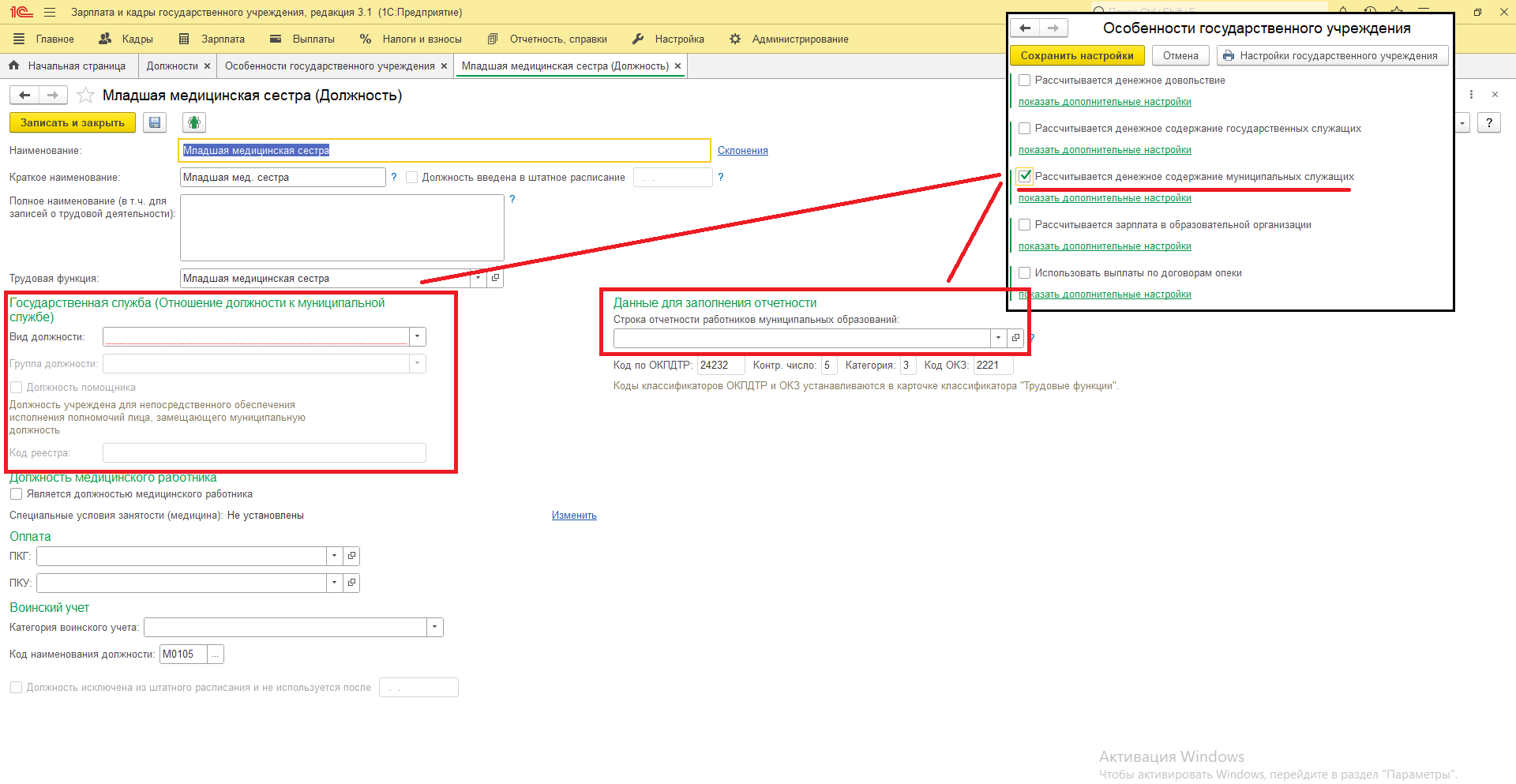This screenshot has width=1516, height=784.
Task: Add this position to favorites with the star
Action: [x=85, y=96]
